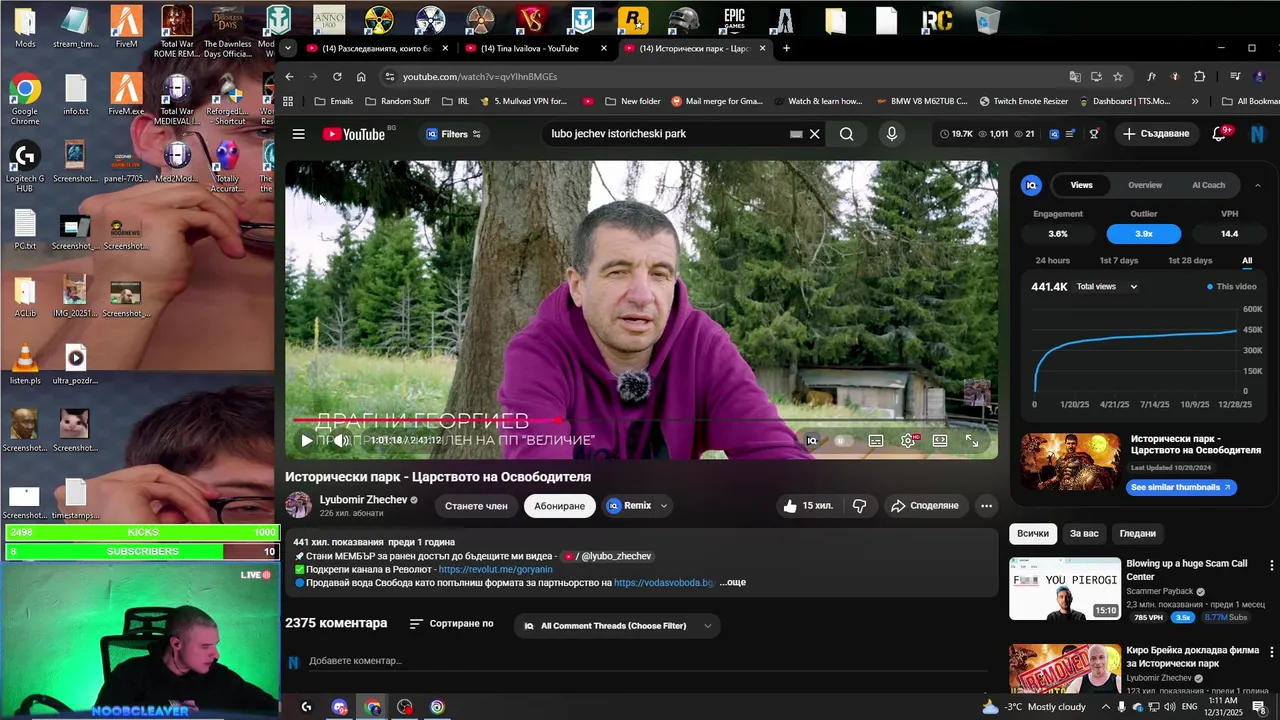Select the 24 hours range
Viewport: 1280px width, 720px height.
pyautogui.click(x=1052, y=261)
